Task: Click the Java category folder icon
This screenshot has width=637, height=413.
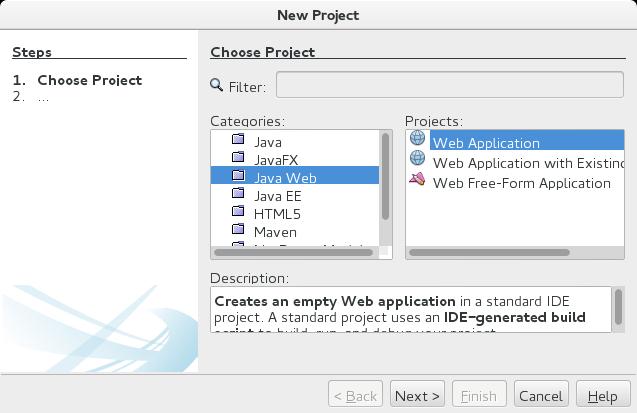Action: pyautogui.click(x=238, y=139)
